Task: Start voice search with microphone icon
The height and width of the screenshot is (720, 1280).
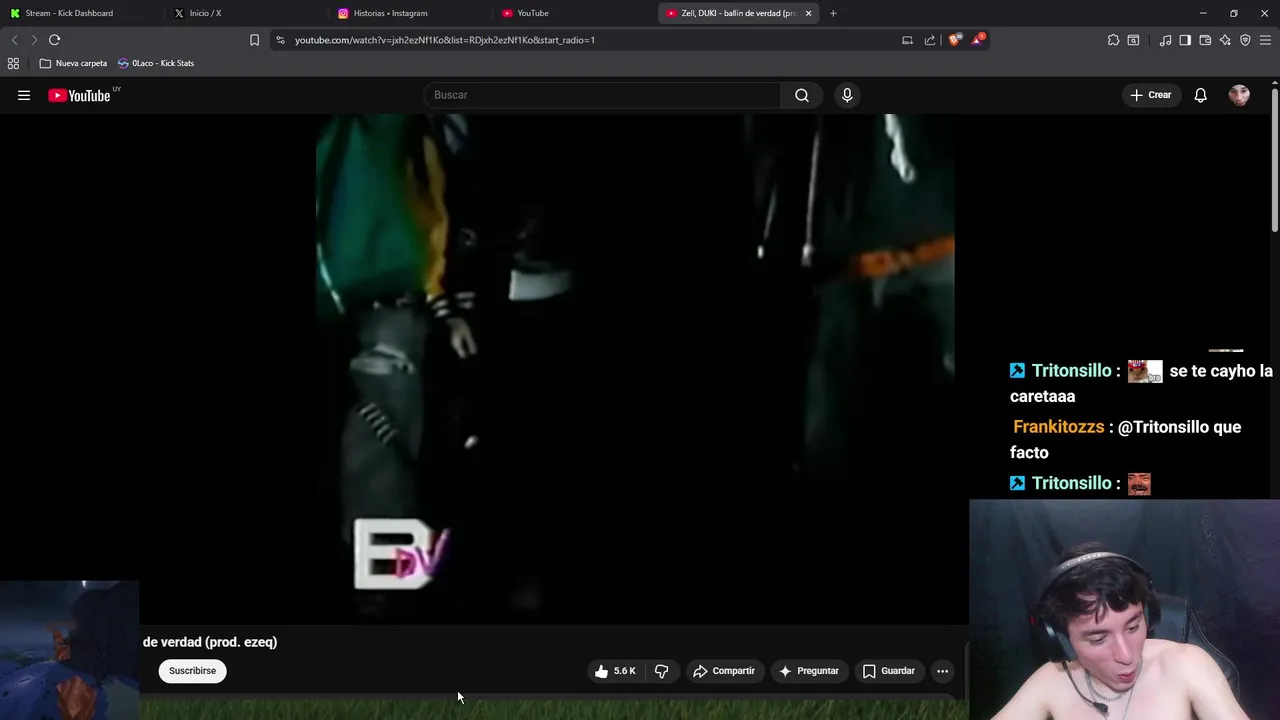Action: click(847, 95)
